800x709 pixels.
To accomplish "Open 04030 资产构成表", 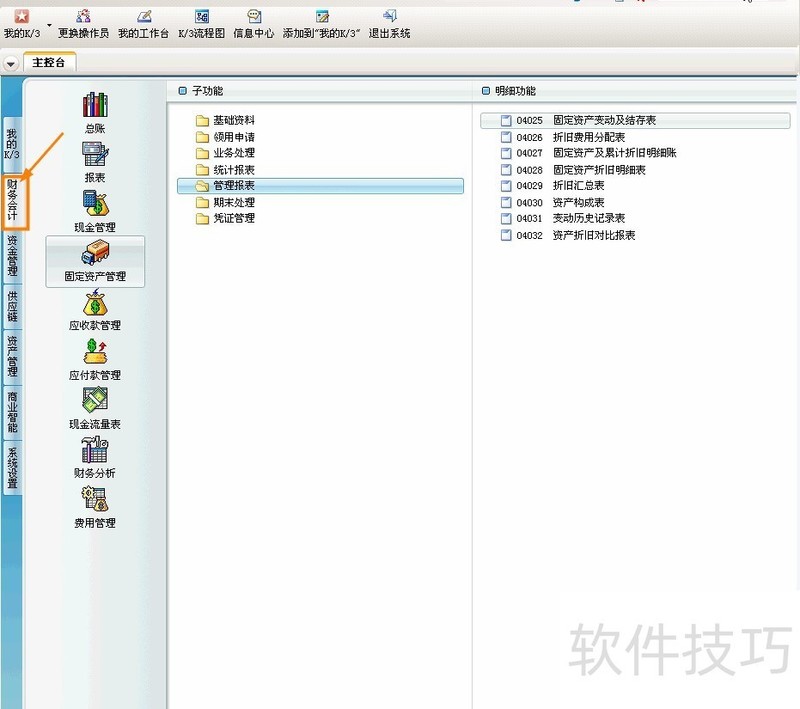I will tap(553, 202).
